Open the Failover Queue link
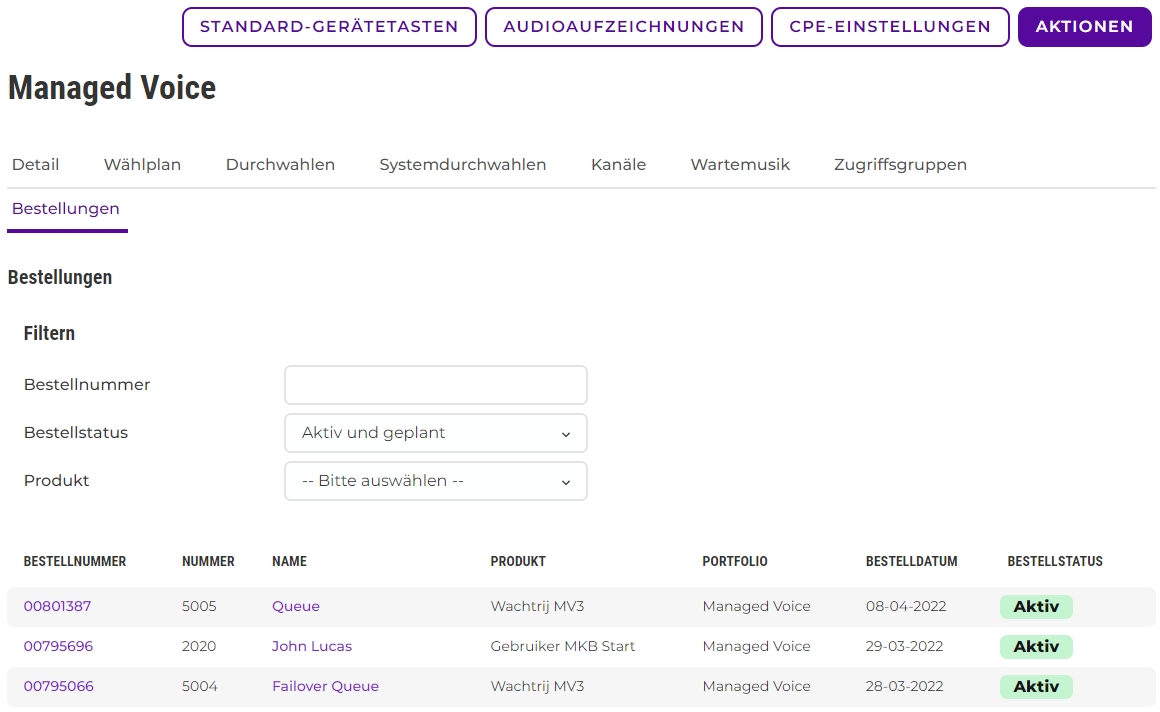This screenshot has height=712, width=1160. [x=325, y=686]
